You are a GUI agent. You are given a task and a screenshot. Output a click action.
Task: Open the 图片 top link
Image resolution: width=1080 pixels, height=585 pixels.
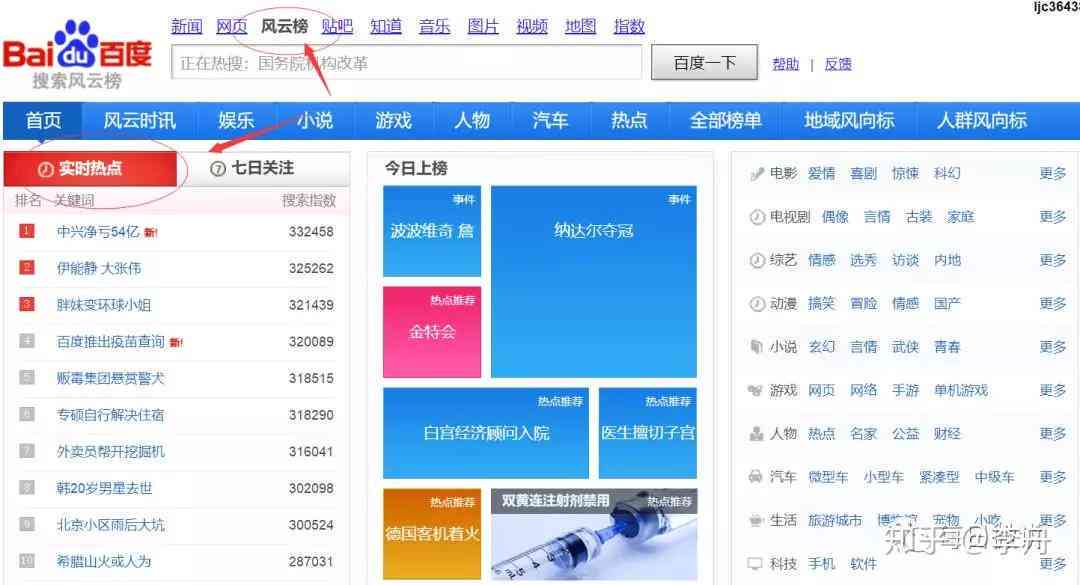pyautogui.click(x=483, y=26)
